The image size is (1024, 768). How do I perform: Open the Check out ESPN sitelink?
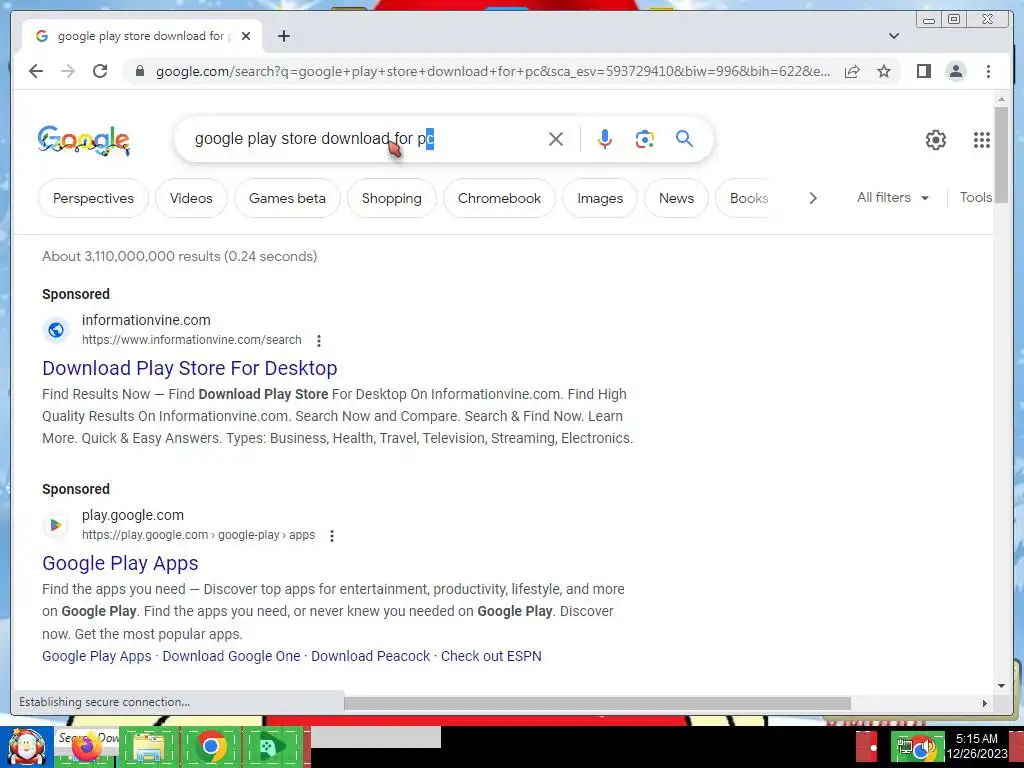coord(491,656)
